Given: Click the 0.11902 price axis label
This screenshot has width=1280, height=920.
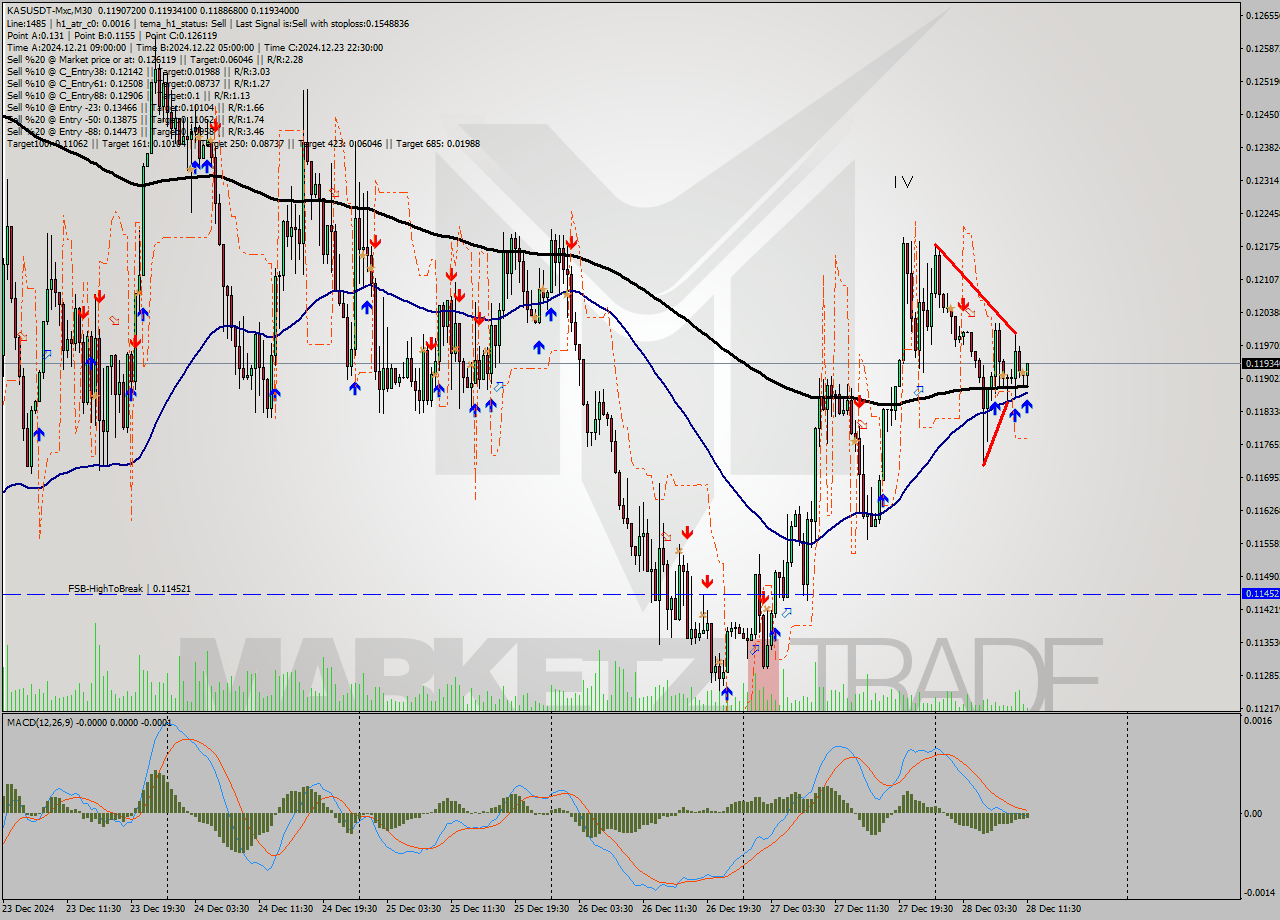Looking at the screenshot, I should pyautogui.click(x=1261, y=378).
